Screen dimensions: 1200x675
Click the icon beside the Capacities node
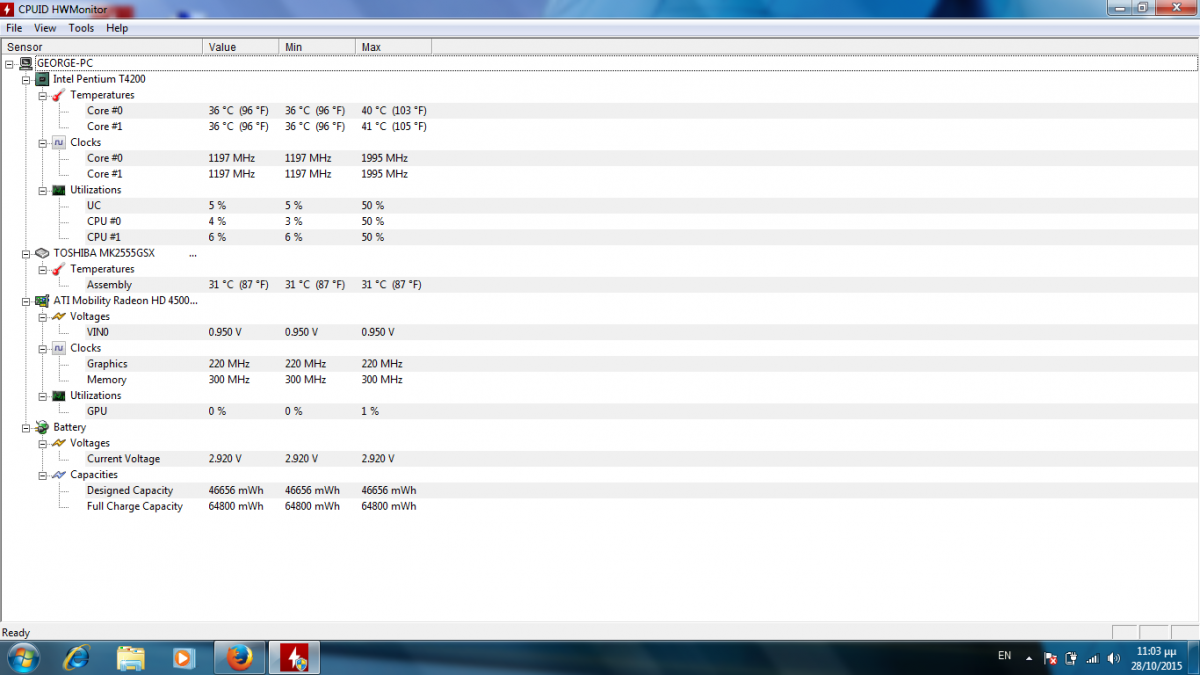pyautogui.click(x=59, y=474)
